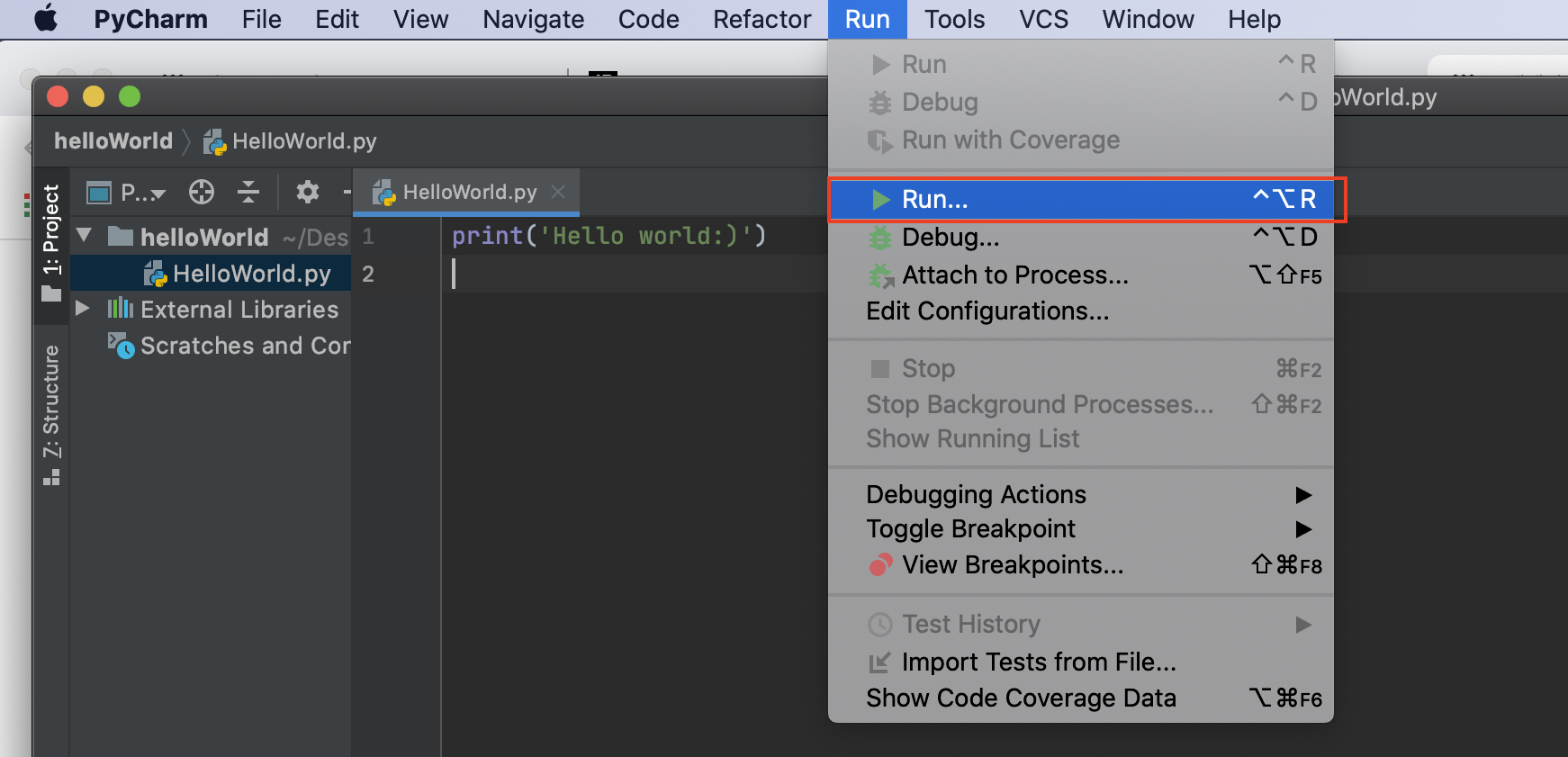Click the Python icon beside HelloWorld.py tree row

click(x=156, y=274)
